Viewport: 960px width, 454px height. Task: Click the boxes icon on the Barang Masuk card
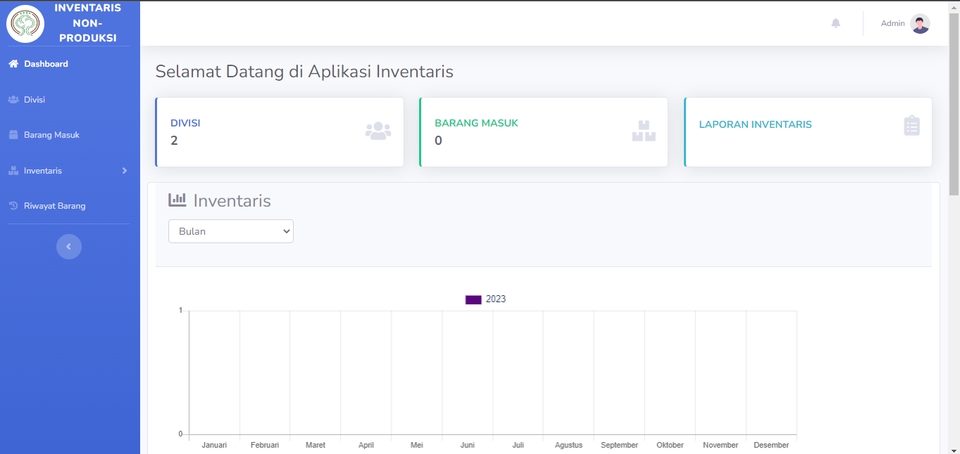(643, 131)
